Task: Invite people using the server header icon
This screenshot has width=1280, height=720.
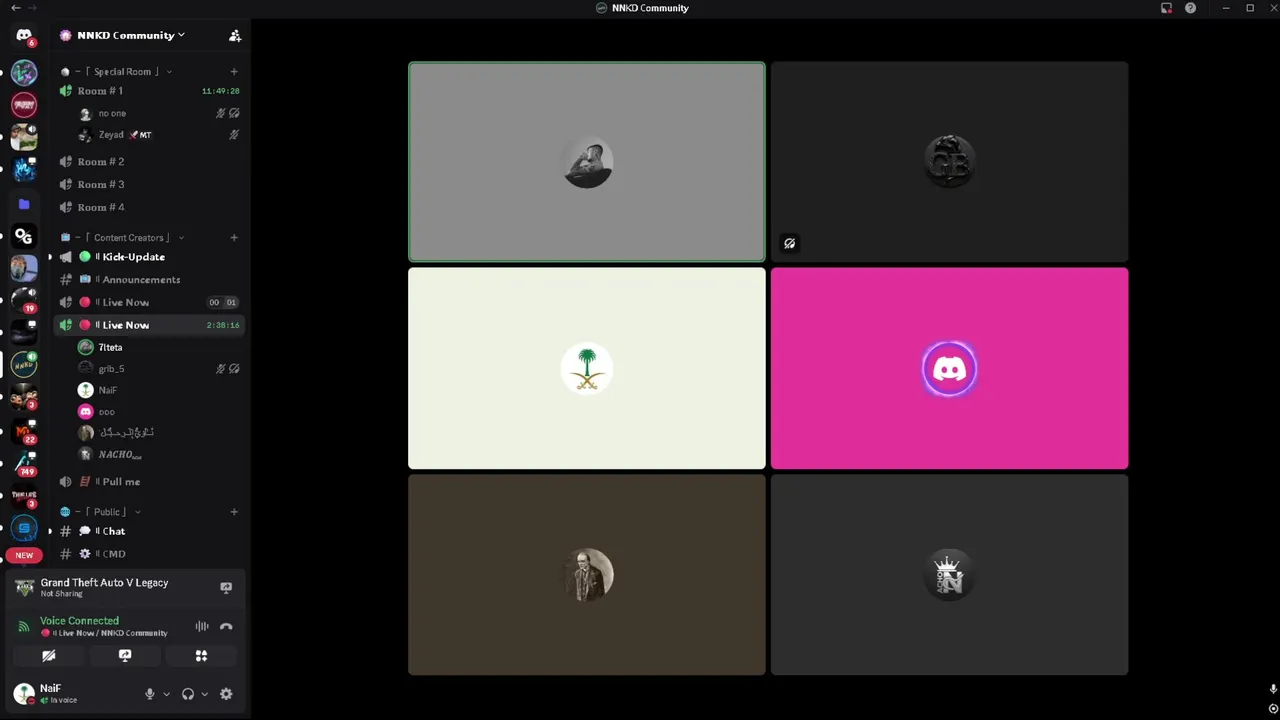Action: 235,35
